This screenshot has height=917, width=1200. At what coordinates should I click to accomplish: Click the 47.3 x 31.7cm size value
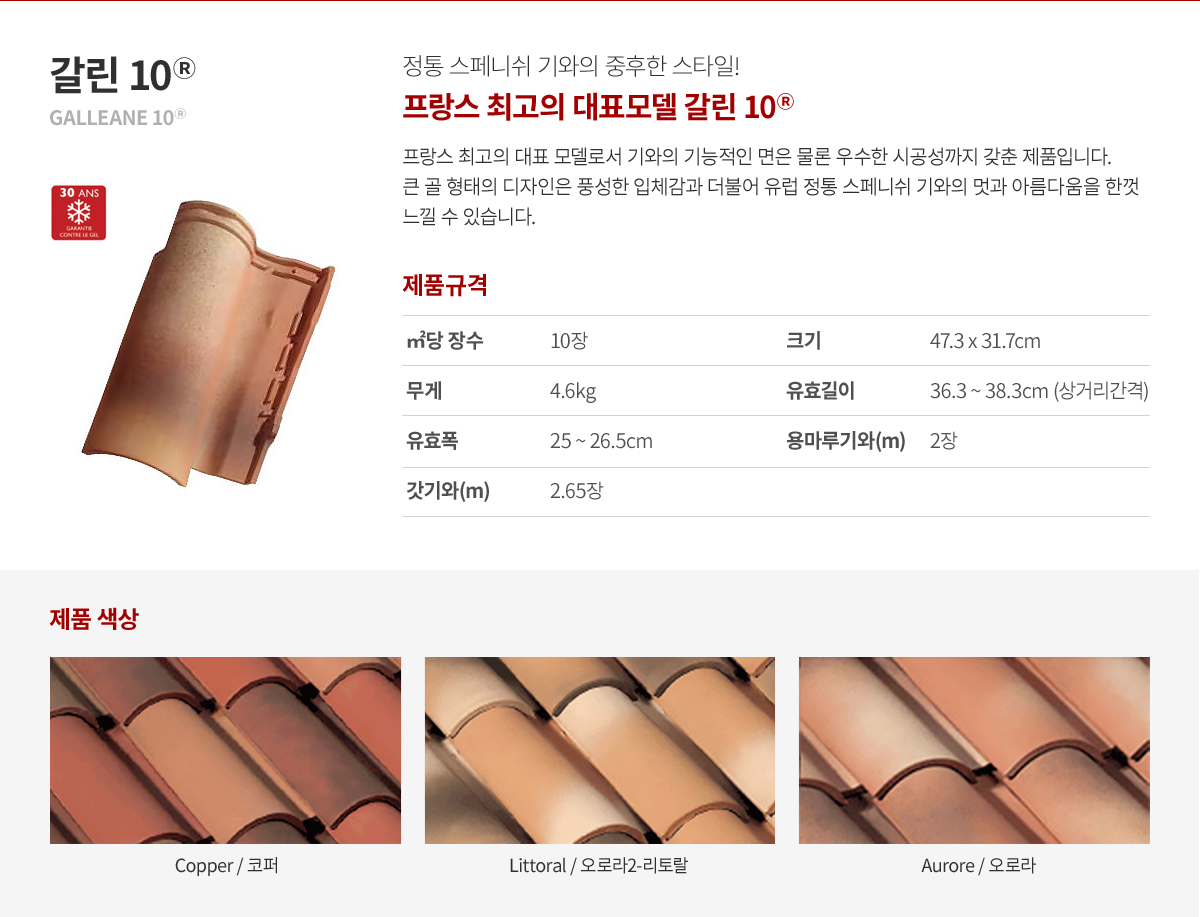pyautogui.click(x=985, y=341)
